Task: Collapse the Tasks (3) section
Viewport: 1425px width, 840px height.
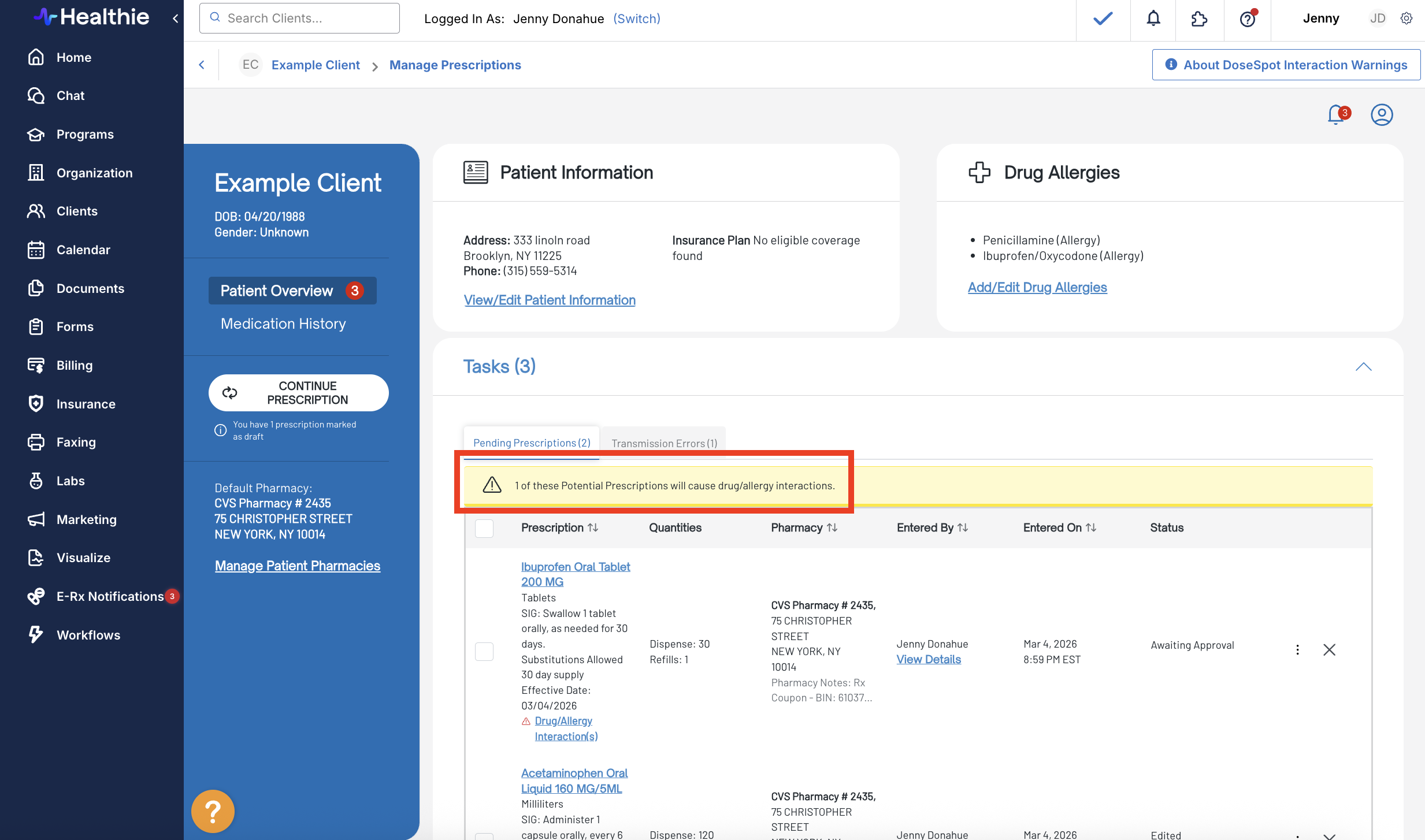Action: pyautogui.click(x=1363, y=367)
